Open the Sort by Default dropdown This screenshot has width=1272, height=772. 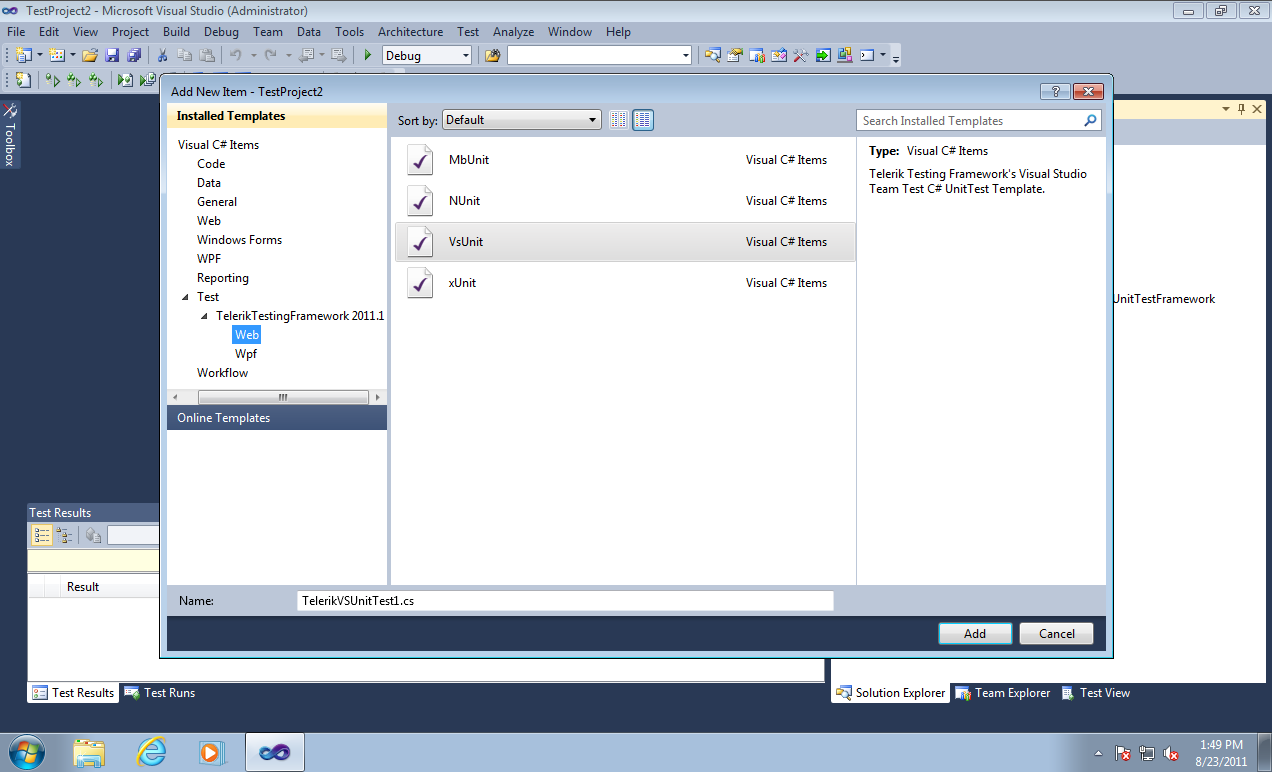[522, 120]
